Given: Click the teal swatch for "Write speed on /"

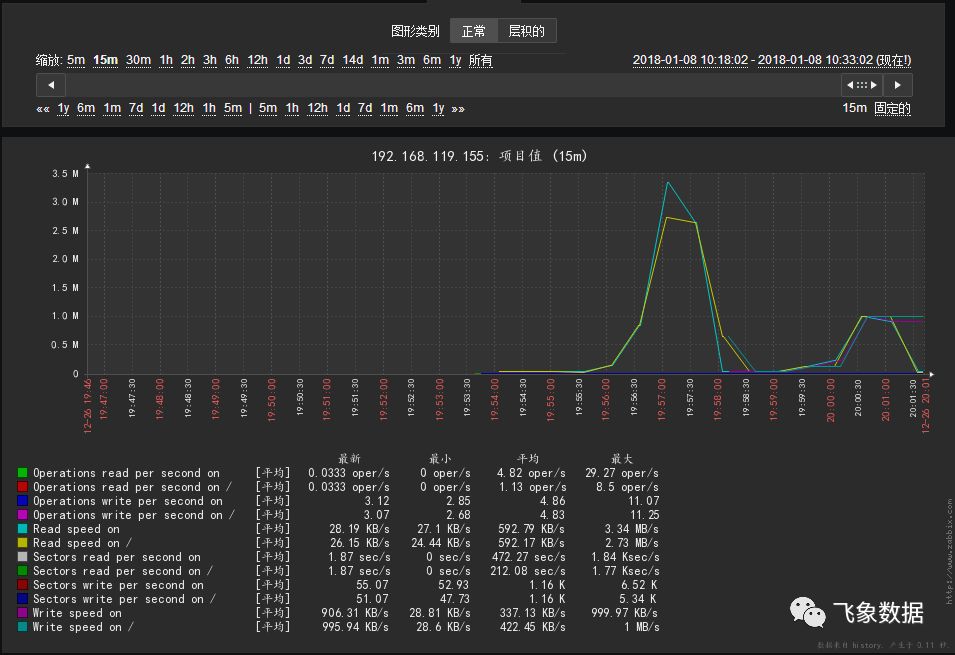Looking at the screenshot, I should pyautogui.click(x=23, y=627).
